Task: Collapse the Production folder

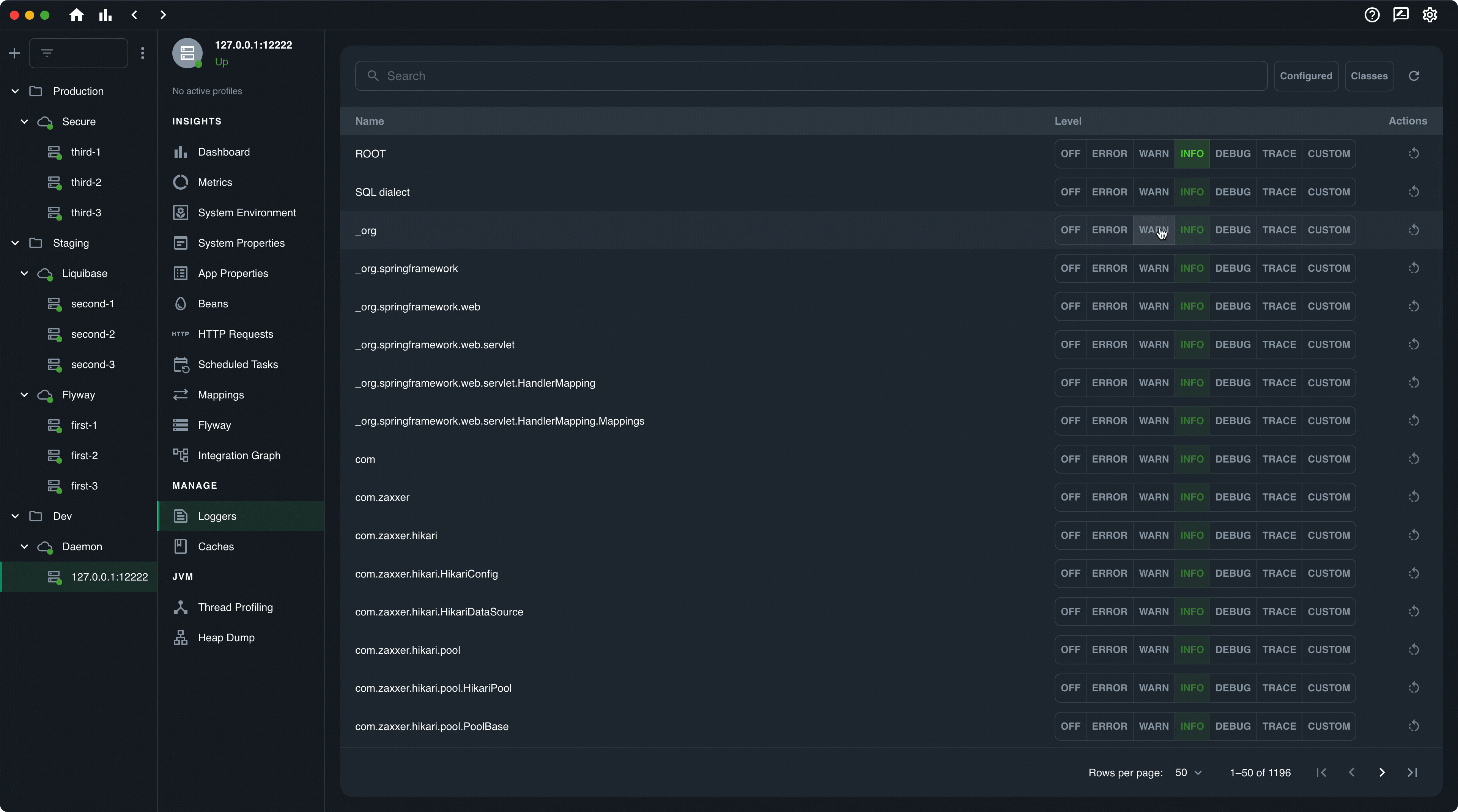Action: pos(15,91)
